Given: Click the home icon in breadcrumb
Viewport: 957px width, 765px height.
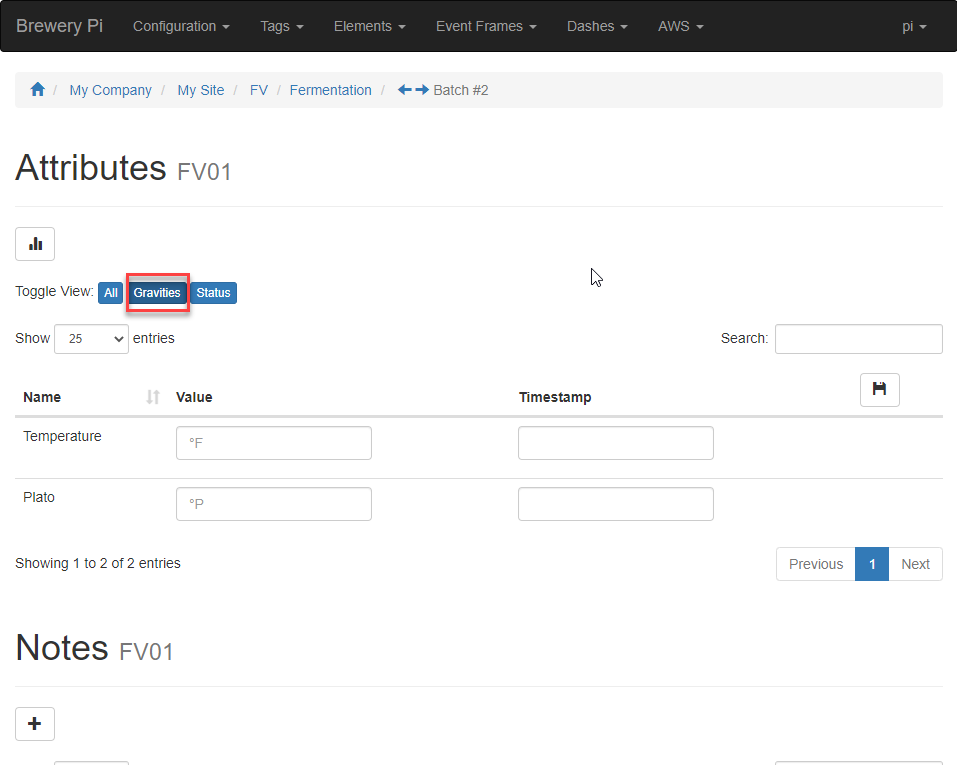Looking at the screenshot, I should coord(37,90).
